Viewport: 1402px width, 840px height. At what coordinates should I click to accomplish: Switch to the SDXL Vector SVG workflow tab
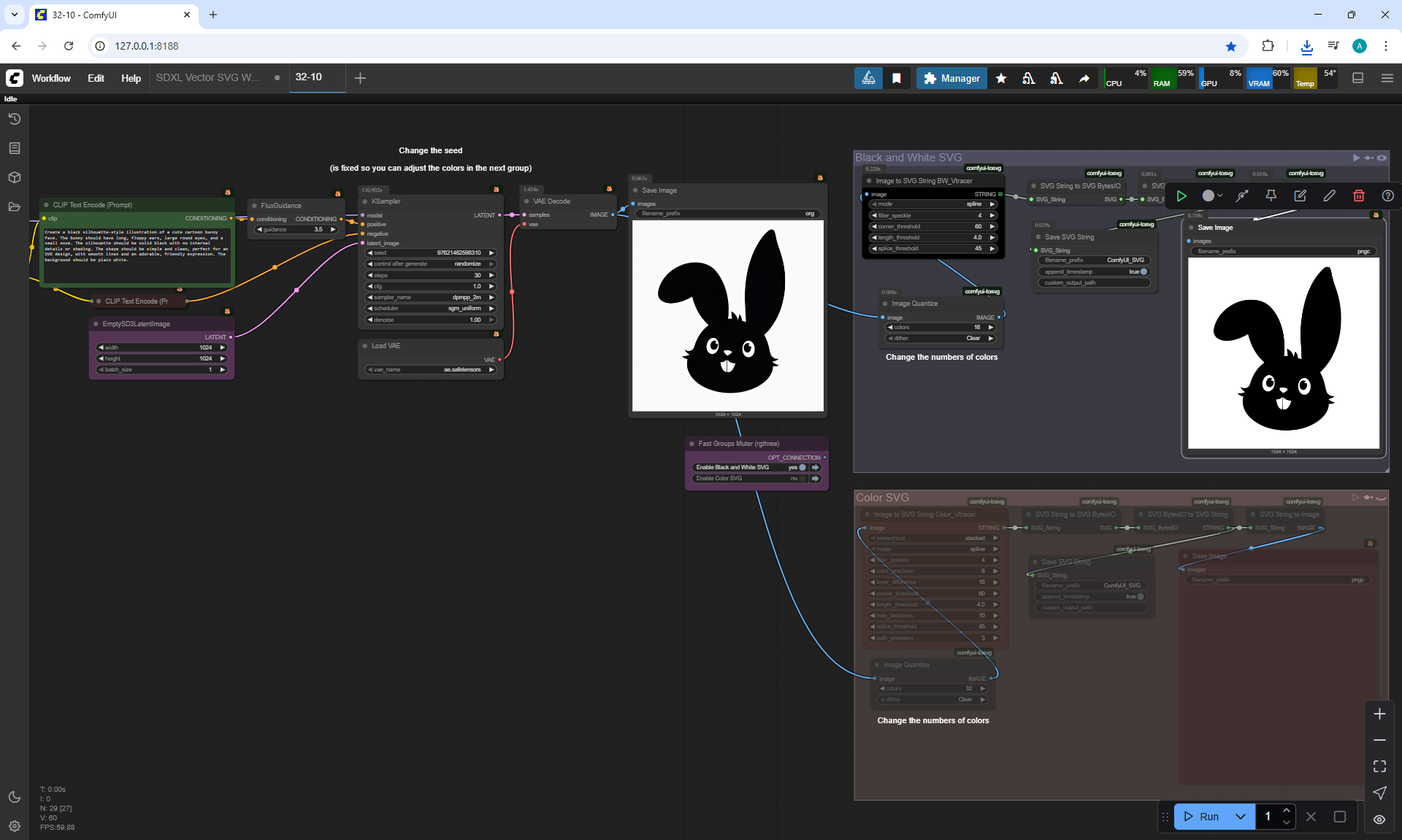click(x=208, y=77)
